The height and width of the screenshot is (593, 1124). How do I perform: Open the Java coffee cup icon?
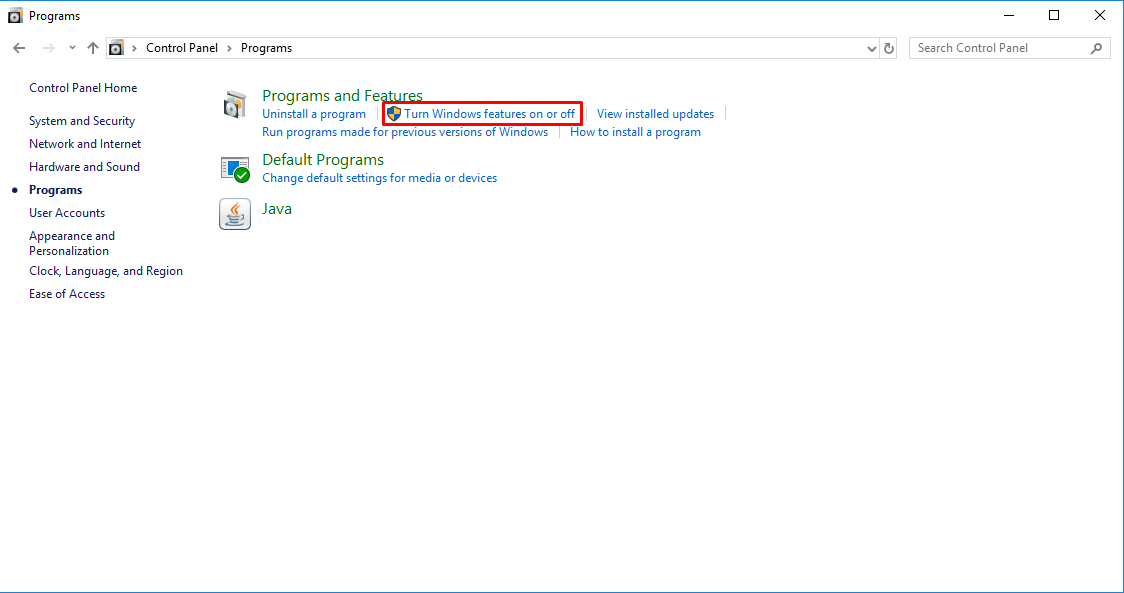point(235,214)
